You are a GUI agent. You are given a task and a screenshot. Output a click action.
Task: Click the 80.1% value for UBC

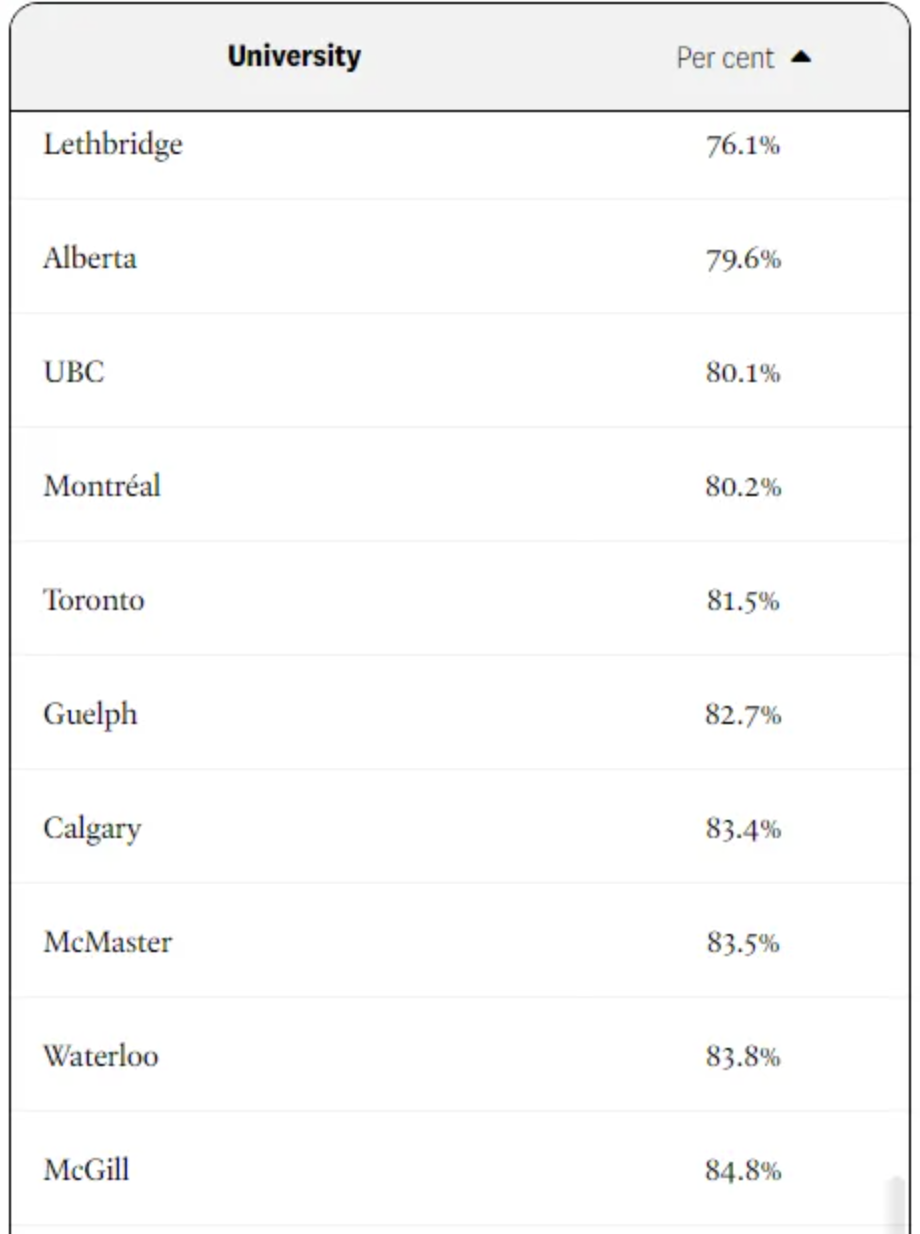(743, 374)
